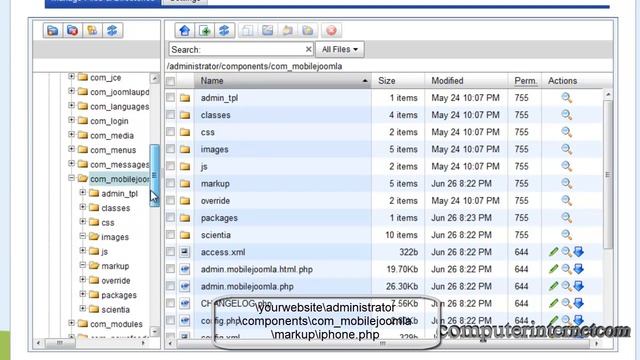Check the css row checkbox
640x360 pixels.
pyautogui.click(x=171, y=132)
